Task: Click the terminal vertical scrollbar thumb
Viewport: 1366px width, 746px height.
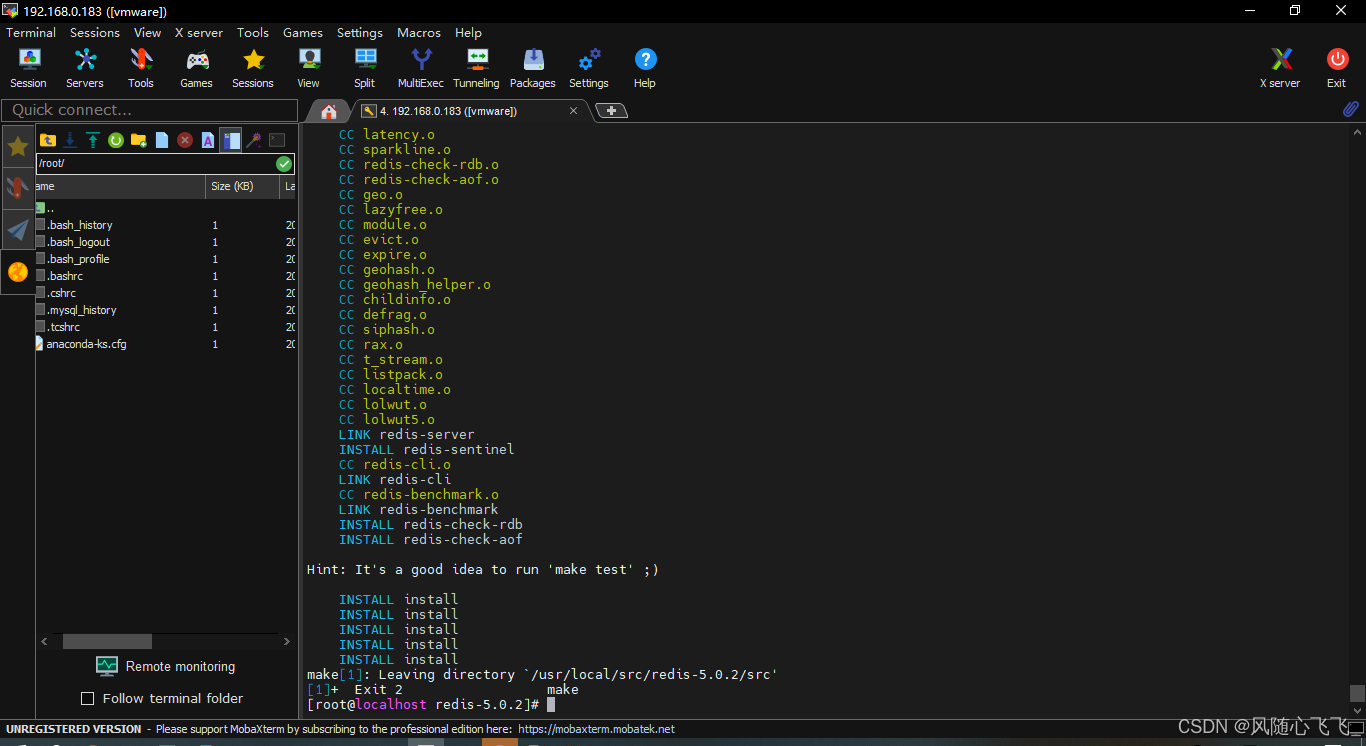Action: pos(1357,693)
